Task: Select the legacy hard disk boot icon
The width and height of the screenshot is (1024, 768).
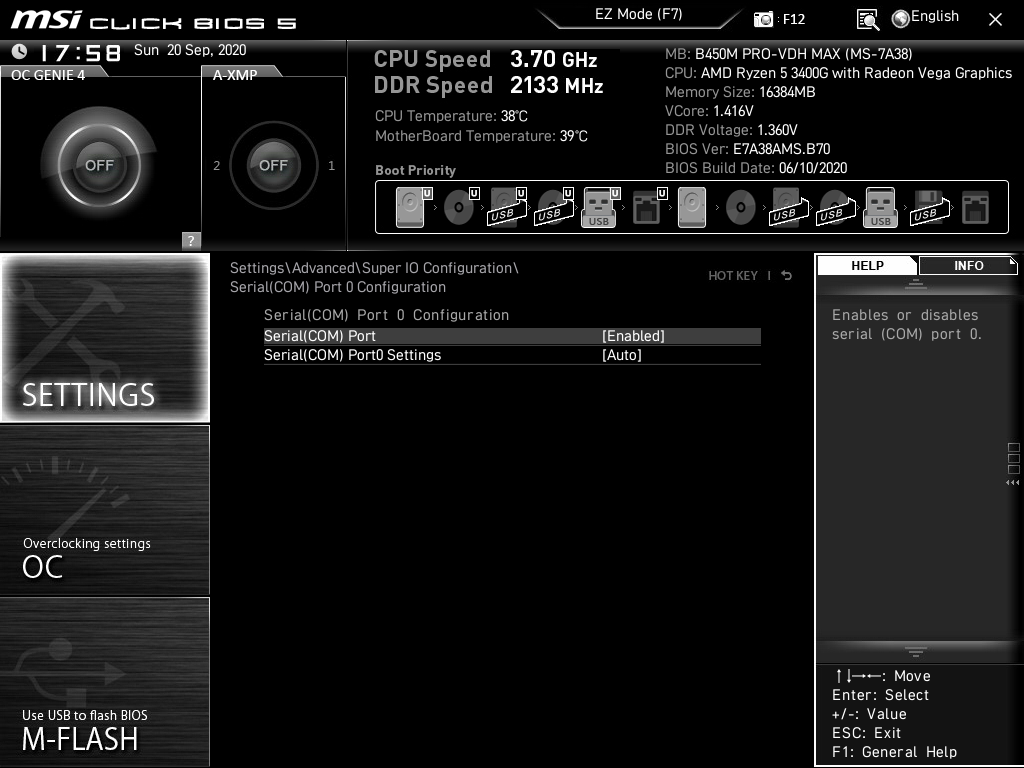Action: (x=692, y=207)
